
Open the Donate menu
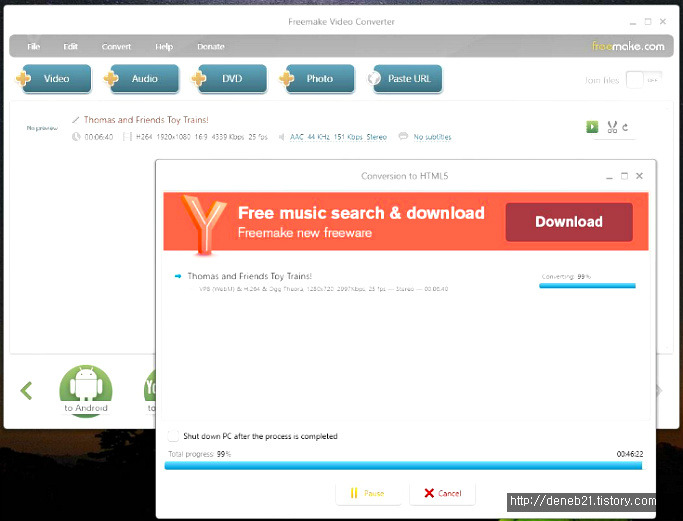point(210,46)
